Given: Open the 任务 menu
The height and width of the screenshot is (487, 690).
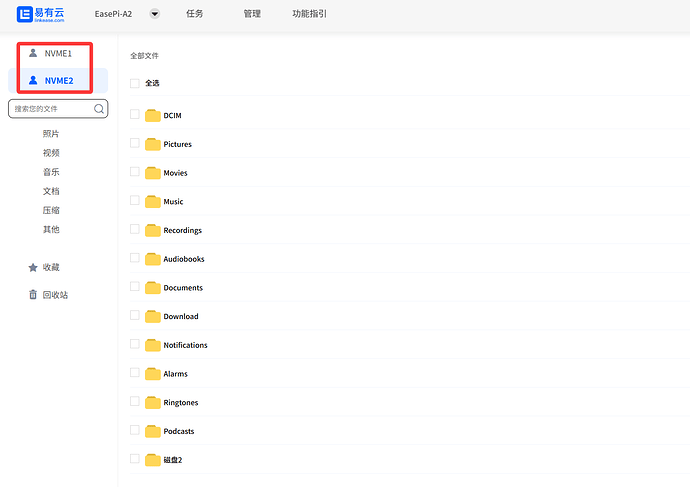Looking at the screenshot, I should pyautogui.click(x=195, y=14).
